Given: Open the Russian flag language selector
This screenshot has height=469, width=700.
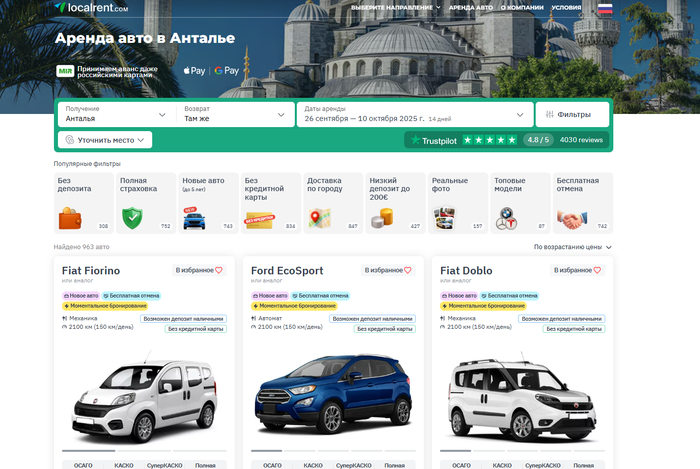Looking at the screenshot, I should 605,8.
